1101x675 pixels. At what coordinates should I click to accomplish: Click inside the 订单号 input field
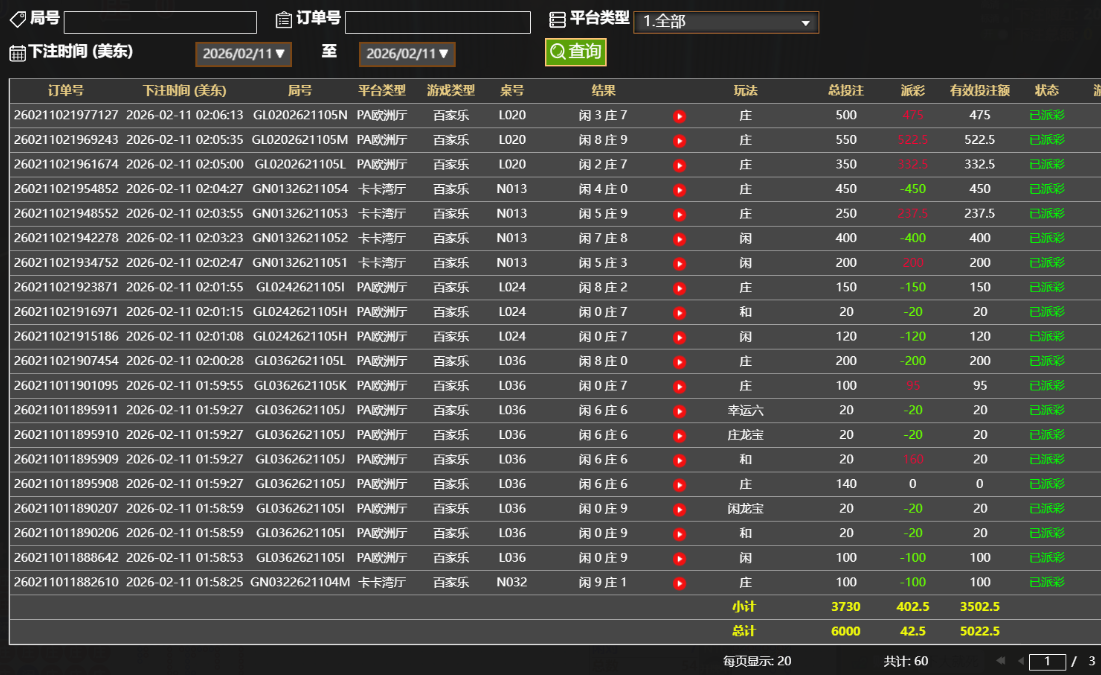(438, 20)
